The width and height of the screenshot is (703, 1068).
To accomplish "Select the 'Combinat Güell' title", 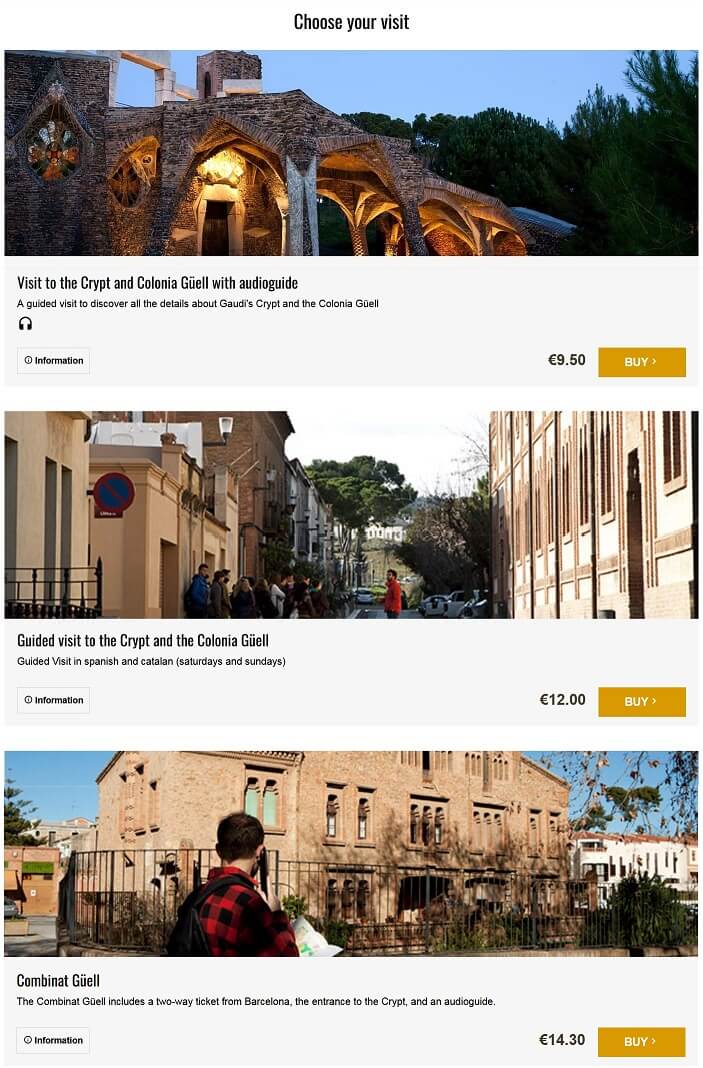I will click(x=59, y=981).
